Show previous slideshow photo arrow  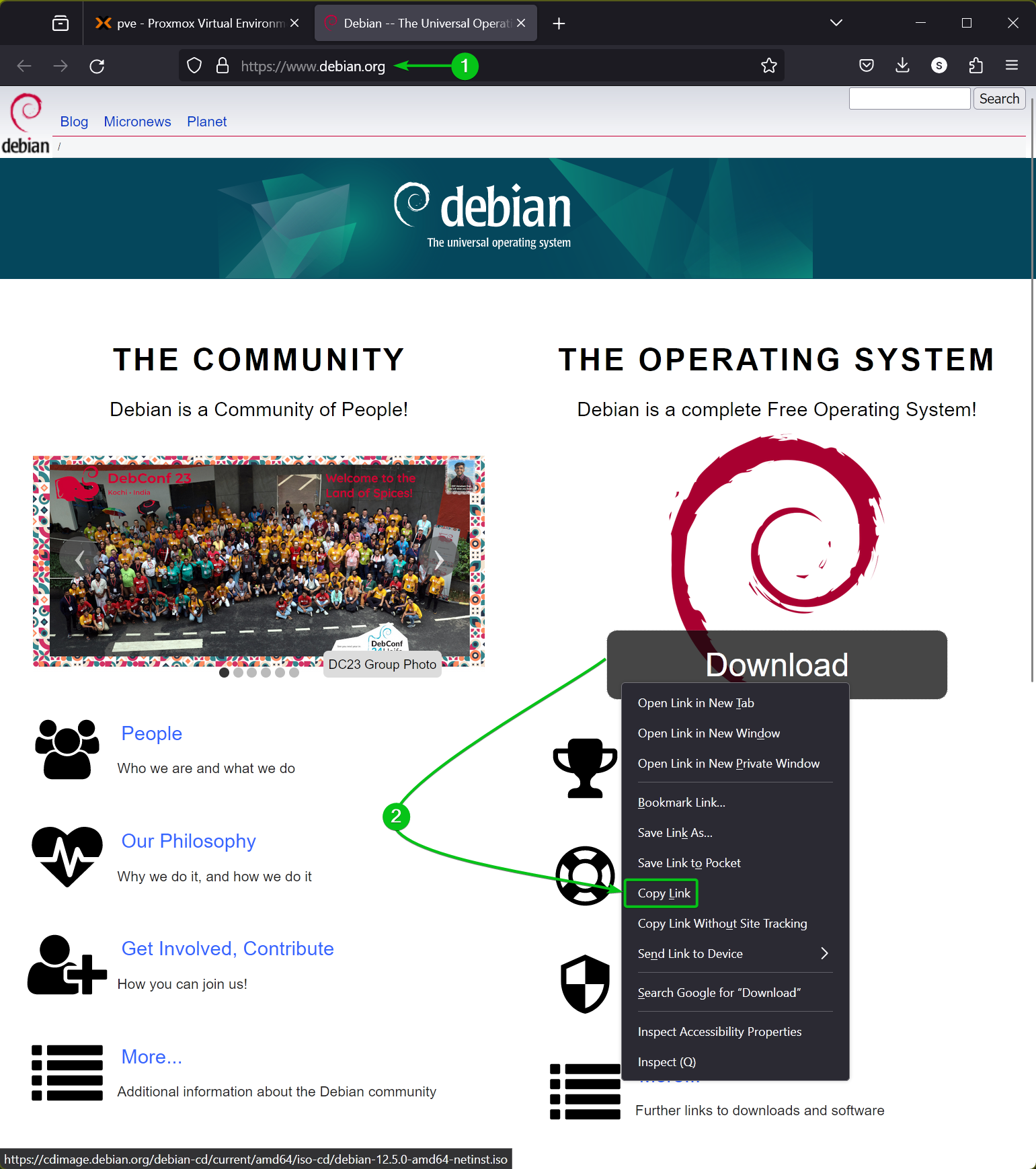coord(79,560)
